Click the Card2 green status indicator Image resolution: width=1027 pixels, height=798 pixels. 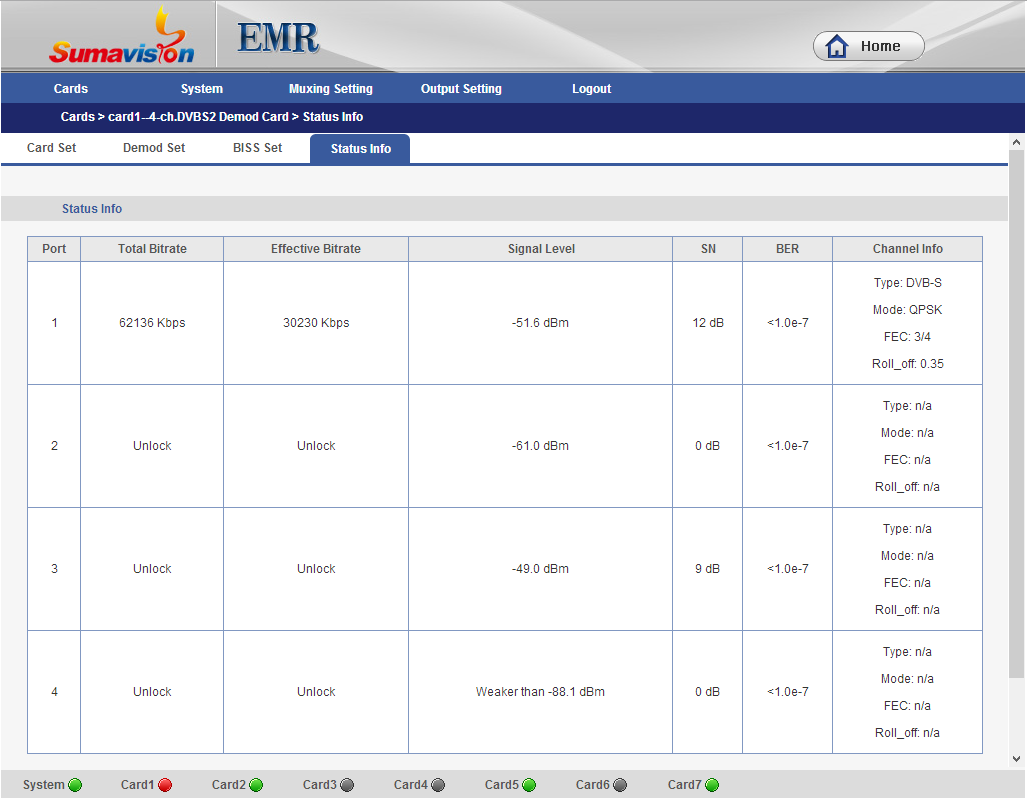[x=256, y=785]
